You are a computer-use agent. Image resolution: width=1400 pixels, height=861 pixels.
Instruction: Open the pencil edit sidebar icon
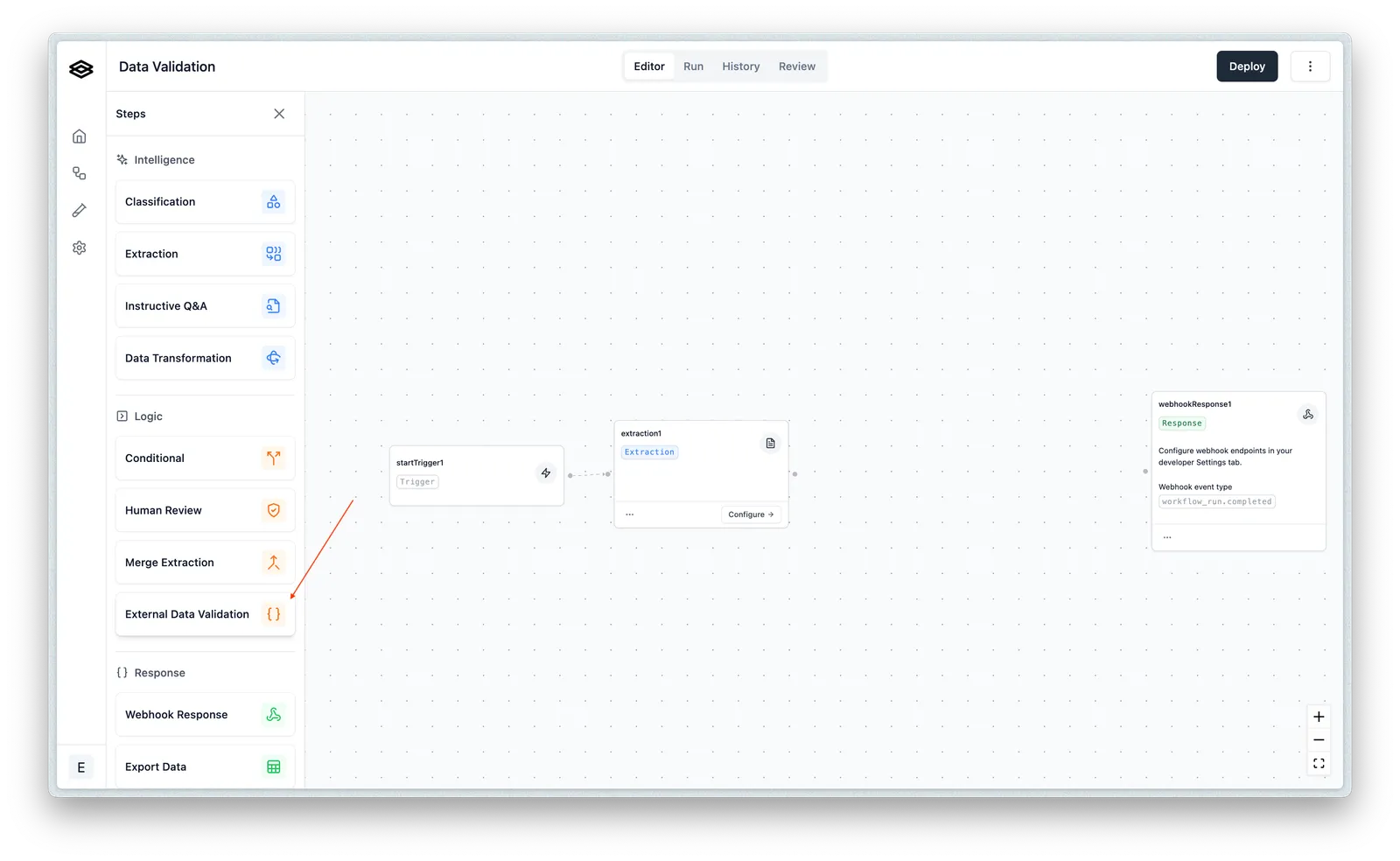pyautogui.click(x=80, y=210)
